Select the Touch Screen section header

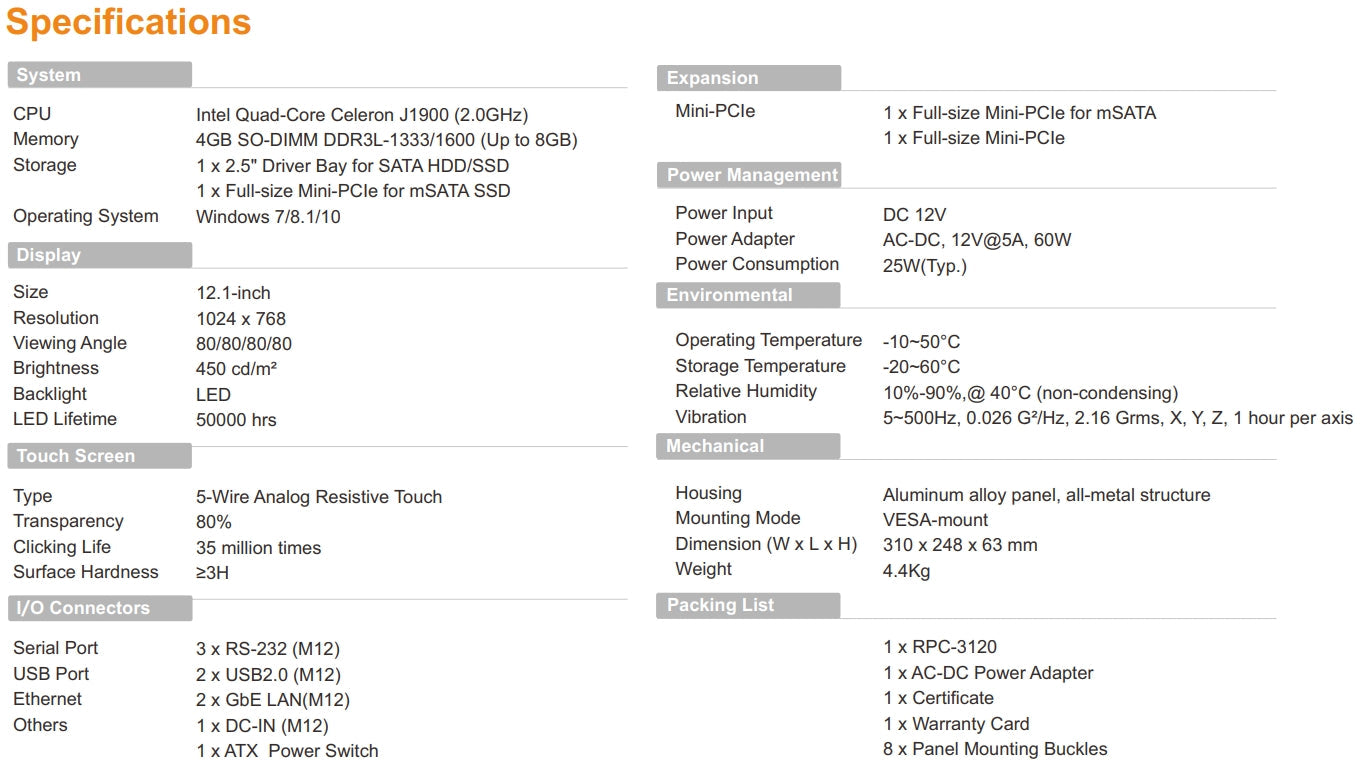coord(76,456)
